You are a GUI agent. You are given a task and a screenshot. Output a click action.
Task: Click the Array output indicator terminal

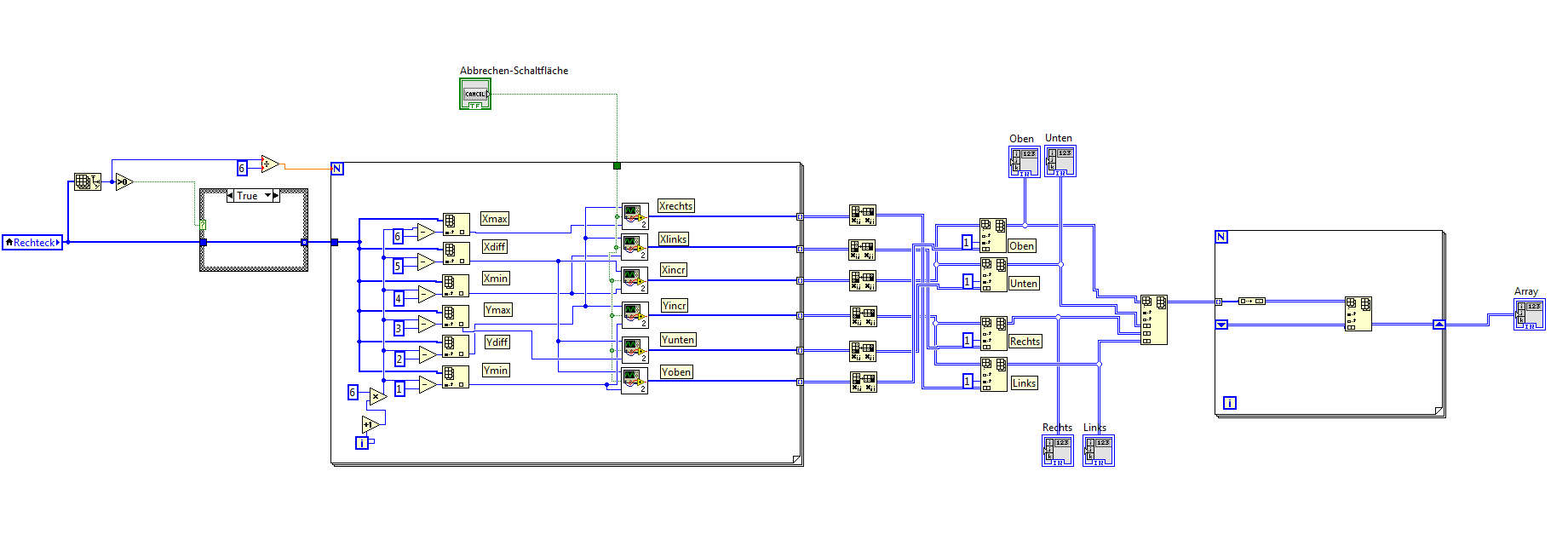(x=1530, y=314)
